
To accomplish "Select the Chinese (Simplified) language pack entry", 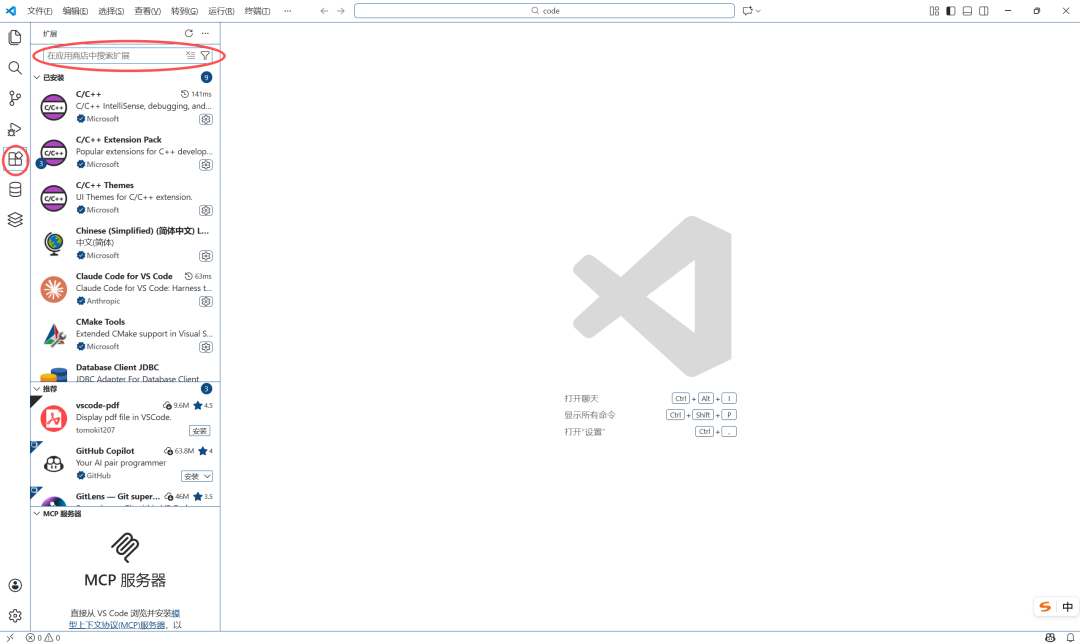I will point(125,243).
